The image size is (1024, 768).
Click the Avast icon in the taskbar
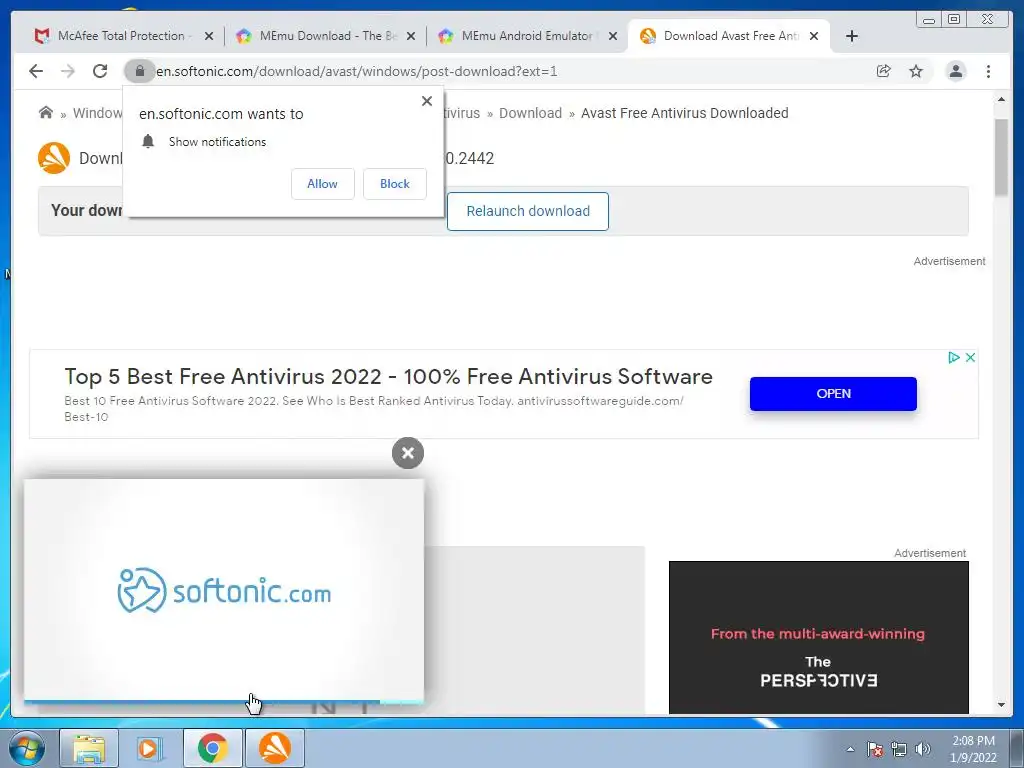click(275, 748)
